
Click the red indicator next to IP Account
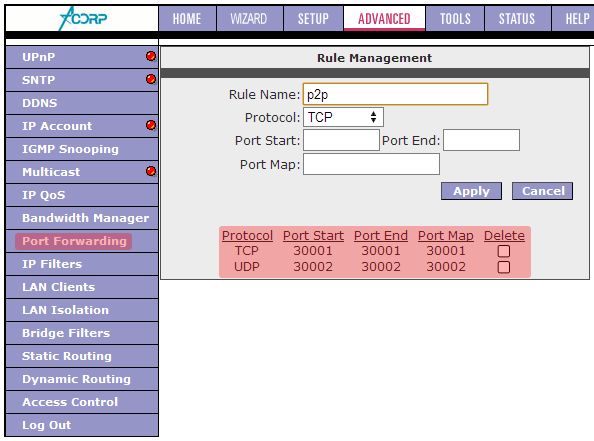151,125
